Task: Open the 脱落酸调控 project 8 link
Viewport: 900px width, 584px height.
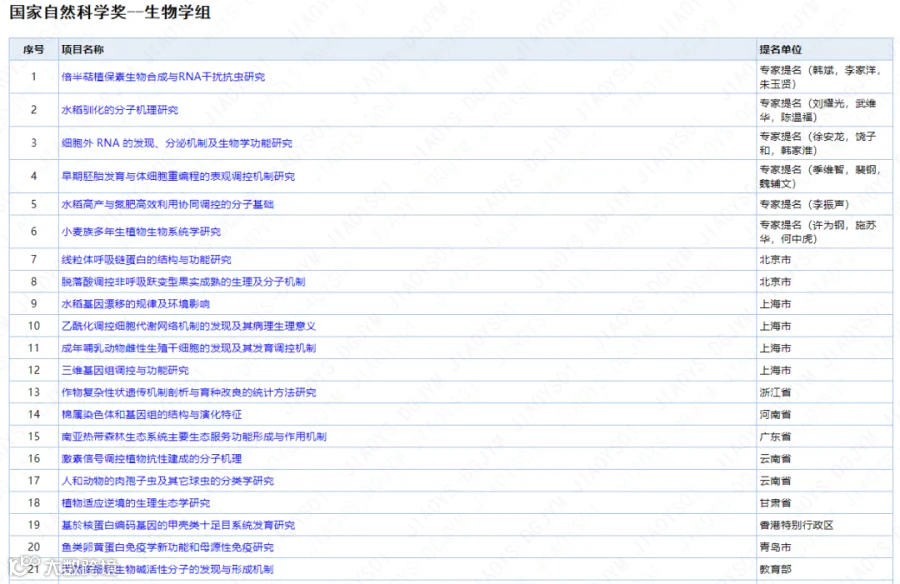Action: 183,282
